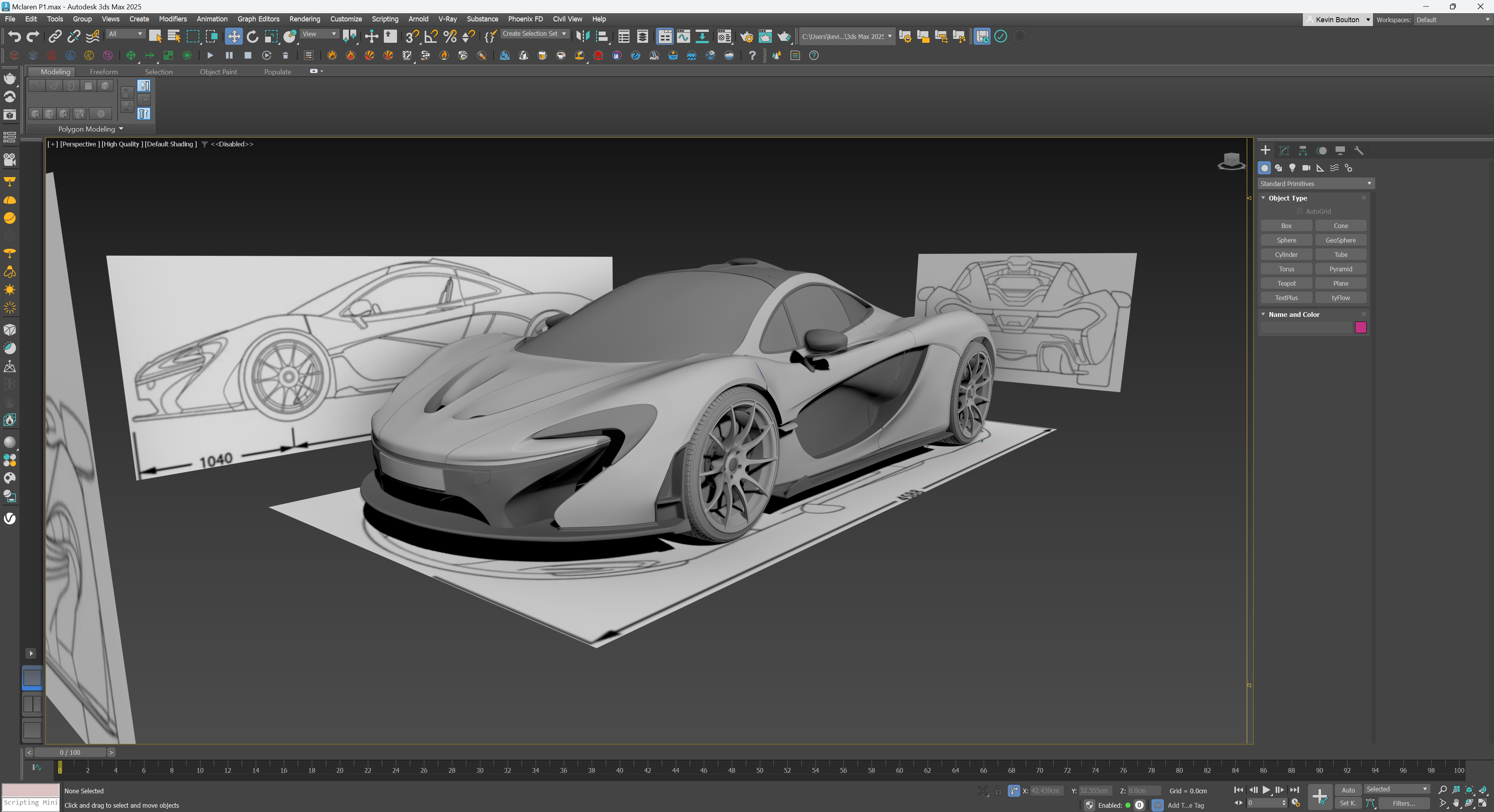
Task: Toggle Percent Snap on
Action: (450, 37)
